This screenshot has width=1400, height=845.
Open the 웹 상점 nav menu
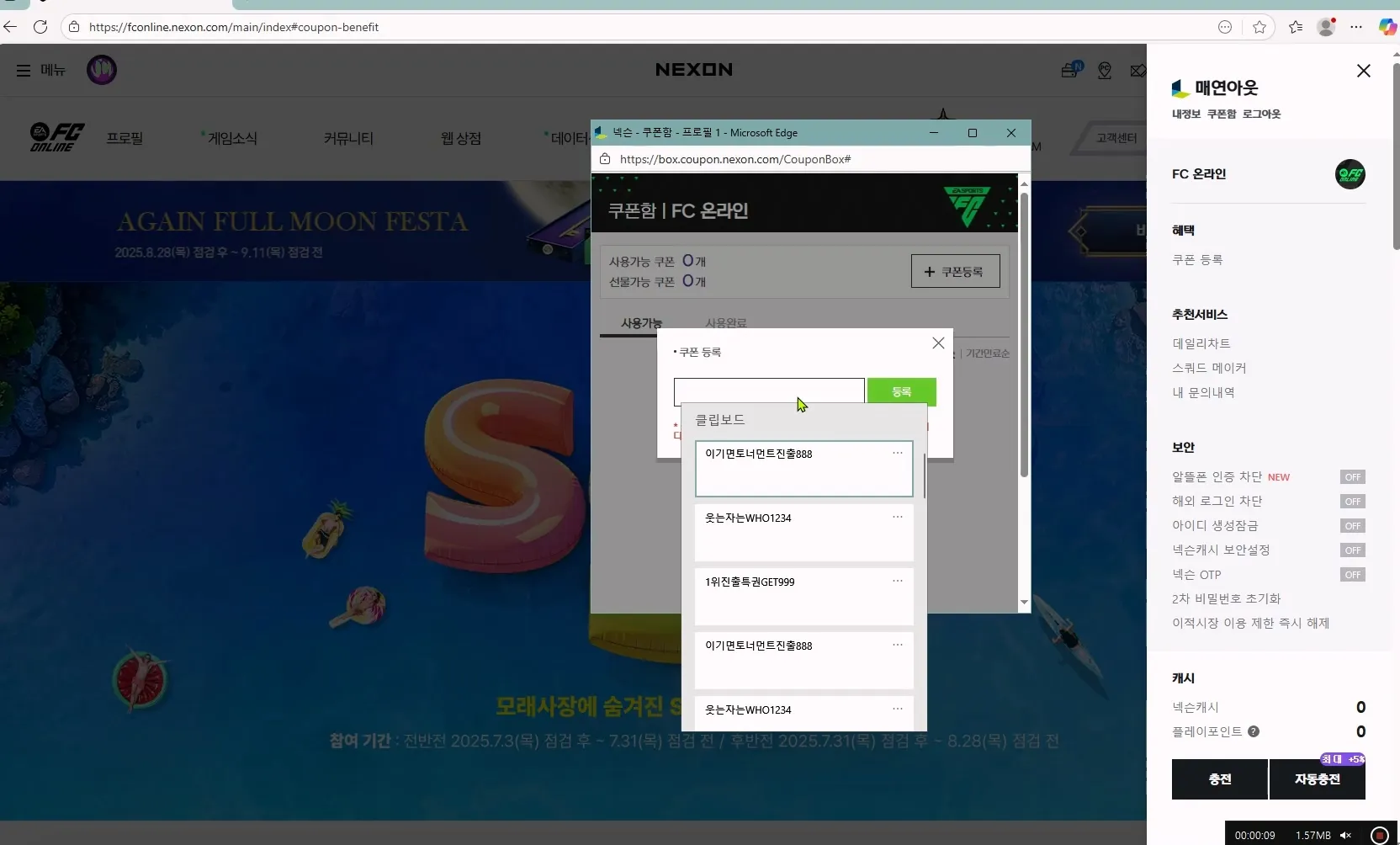(461, 138)
